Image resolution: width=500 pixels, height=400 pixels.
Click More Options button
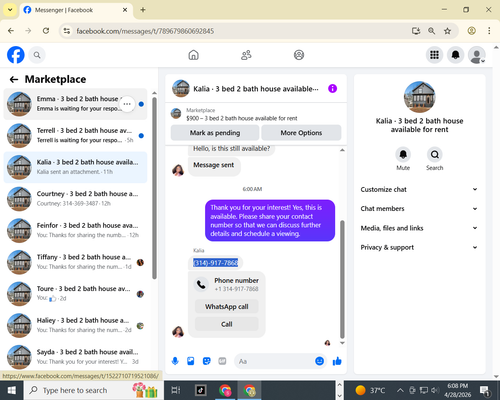301,133
